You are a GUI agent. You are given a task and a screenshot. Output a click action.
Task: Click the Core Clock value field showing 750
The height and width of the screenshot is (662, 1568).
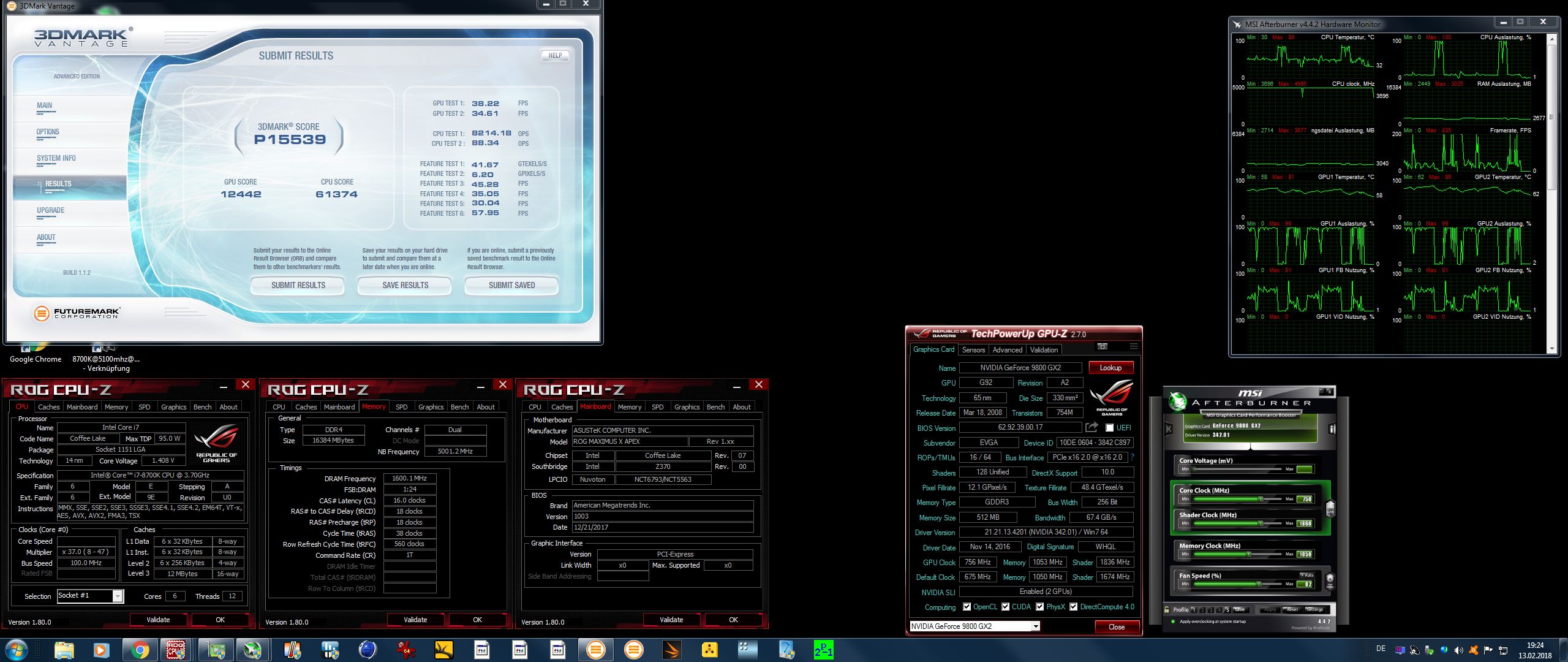tap(1305, 499)
